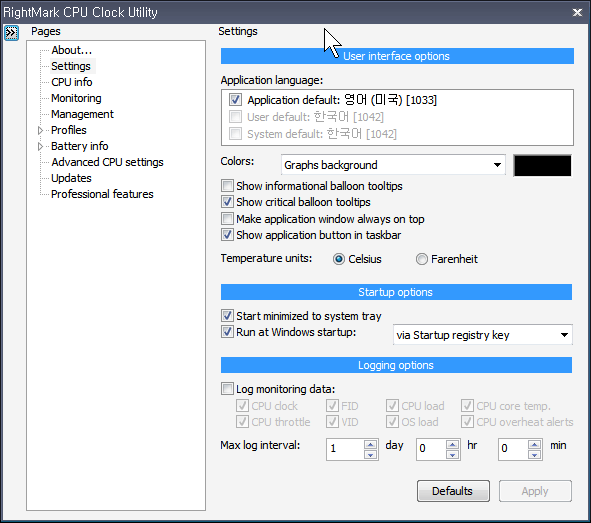Viewport: 591px width, 523px height.
Task: Click the day log interval input field
Action: 345,448
